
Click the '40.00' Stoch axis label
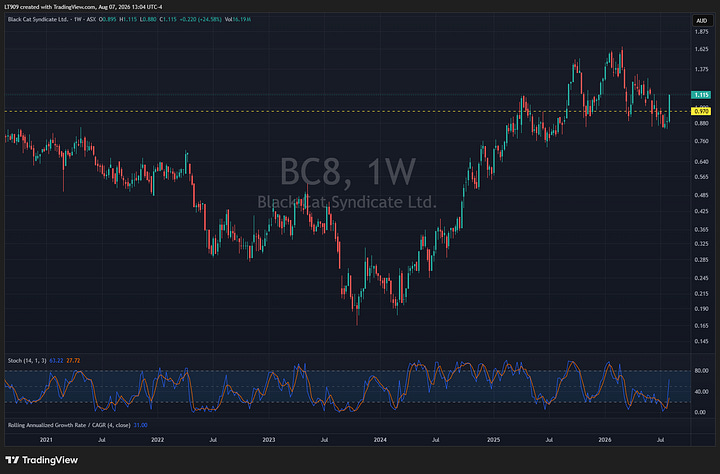700,392
